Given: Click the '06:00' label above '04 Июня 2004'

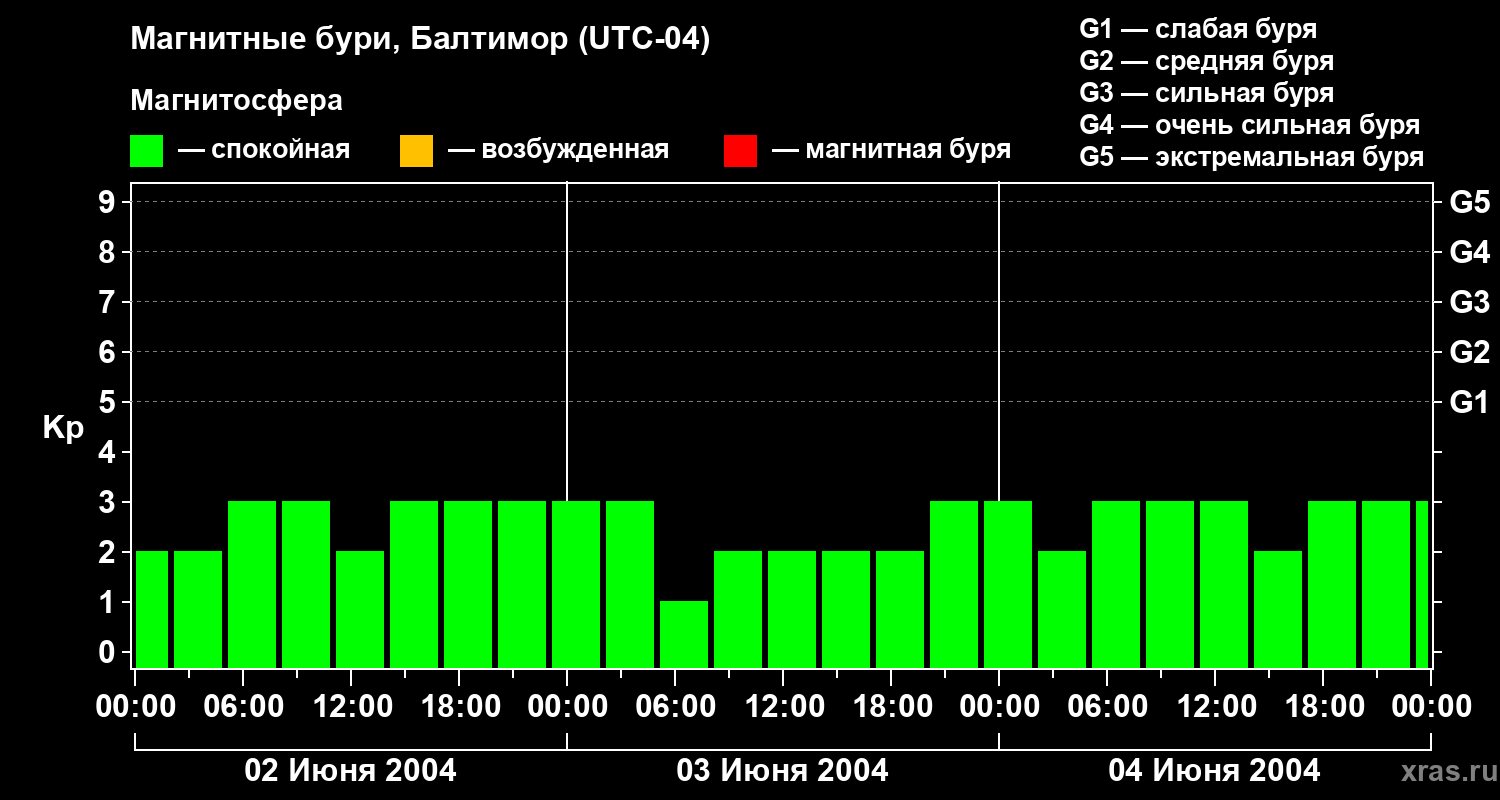Looking at the screenshot, I should 1107,707.
